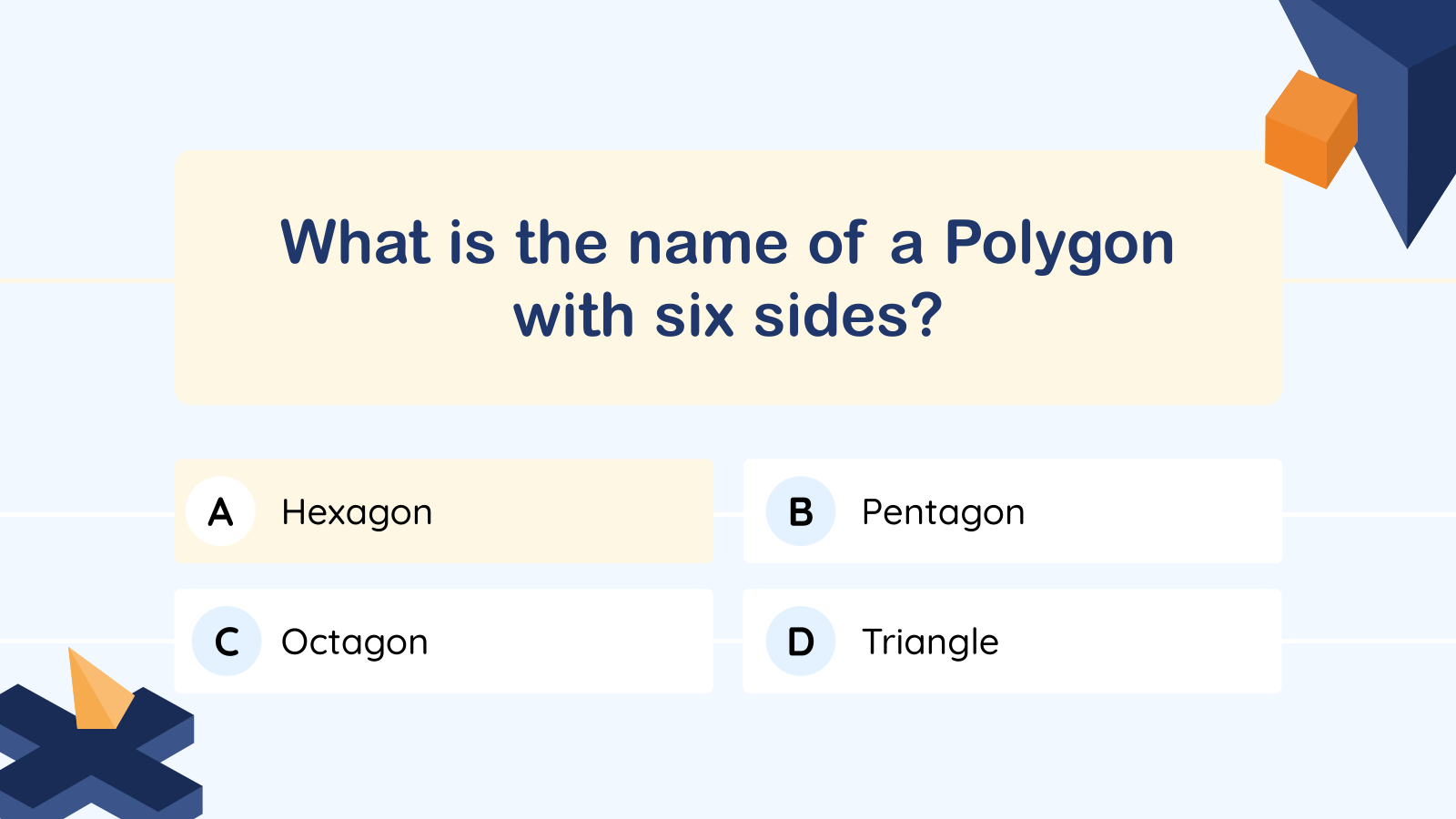Viewport: 1456px width, 819px height.
Task: Click the word "the" in the question
Action: [561, 244]
